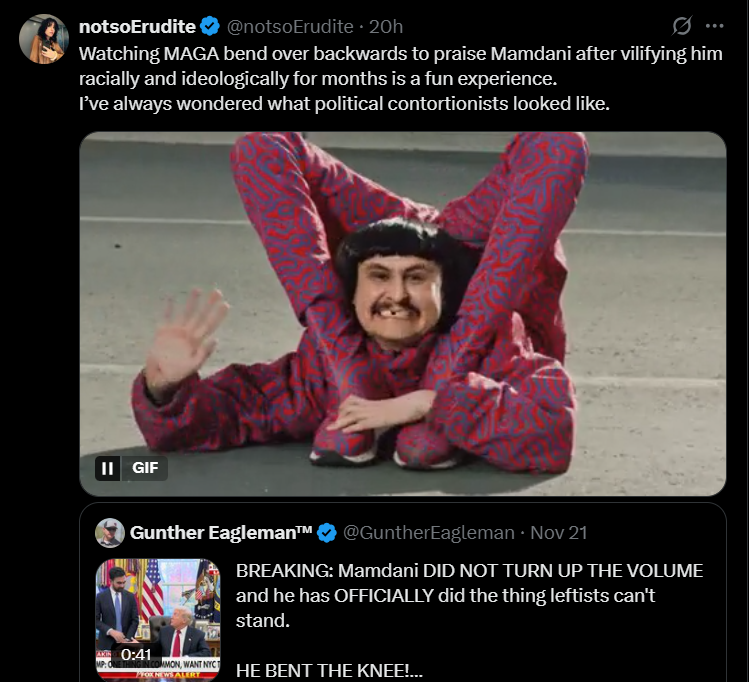
Task: Click the notsoErudite display name
Action: point(137,27)
